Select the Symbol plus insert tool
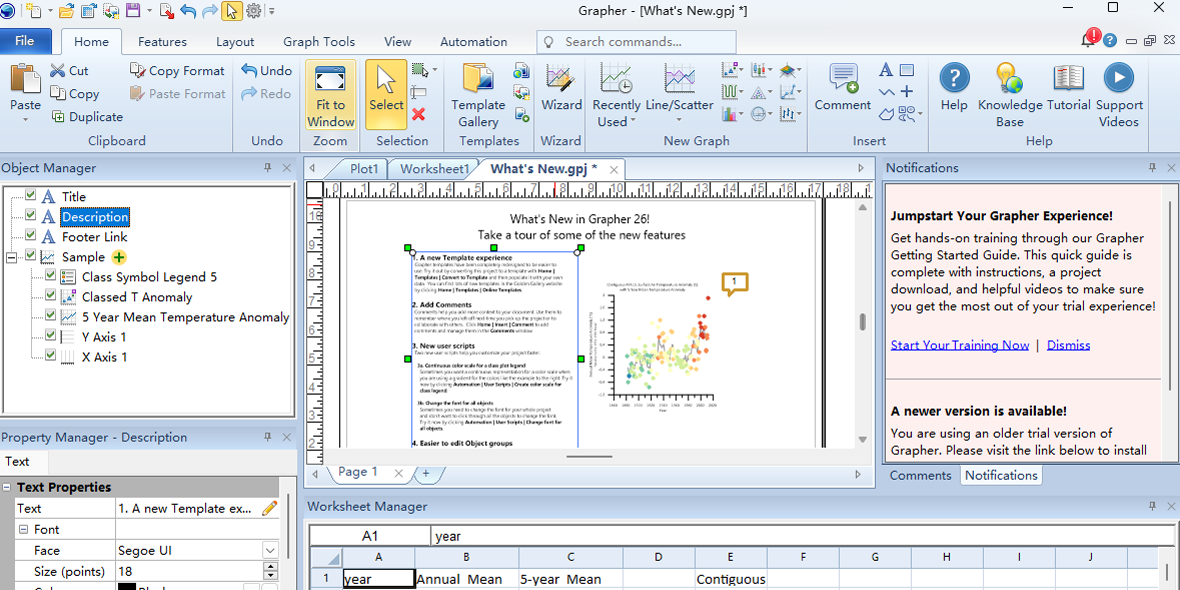This screenshot has height=590, width=1180. (908, 92)
